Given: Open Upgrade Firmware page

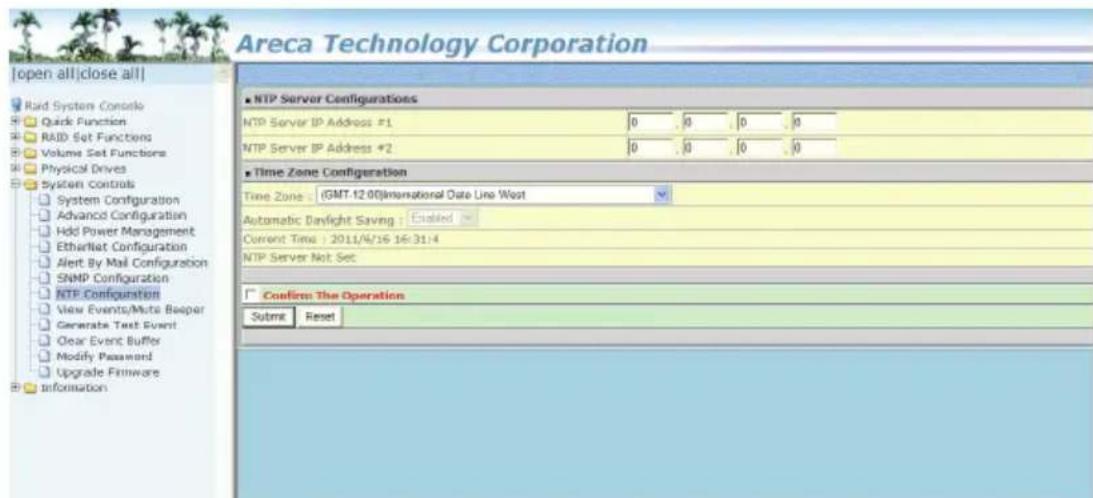Looking at the screenshot, I should click(108, 372).
